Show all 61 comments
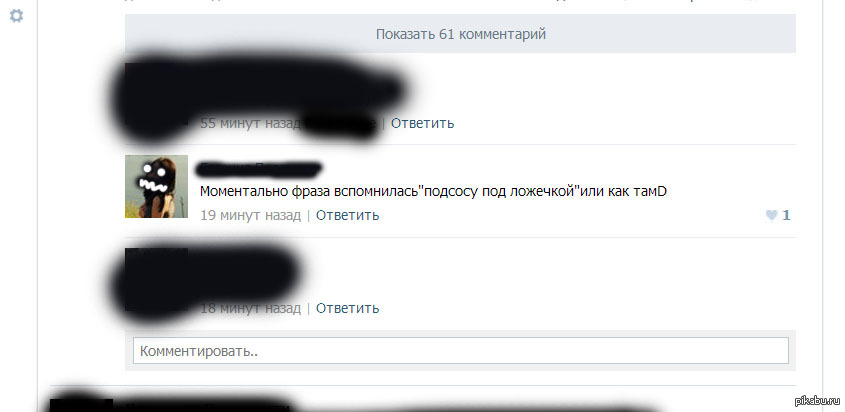This screenshot has height=412, width=845. (x=460, y=34)
